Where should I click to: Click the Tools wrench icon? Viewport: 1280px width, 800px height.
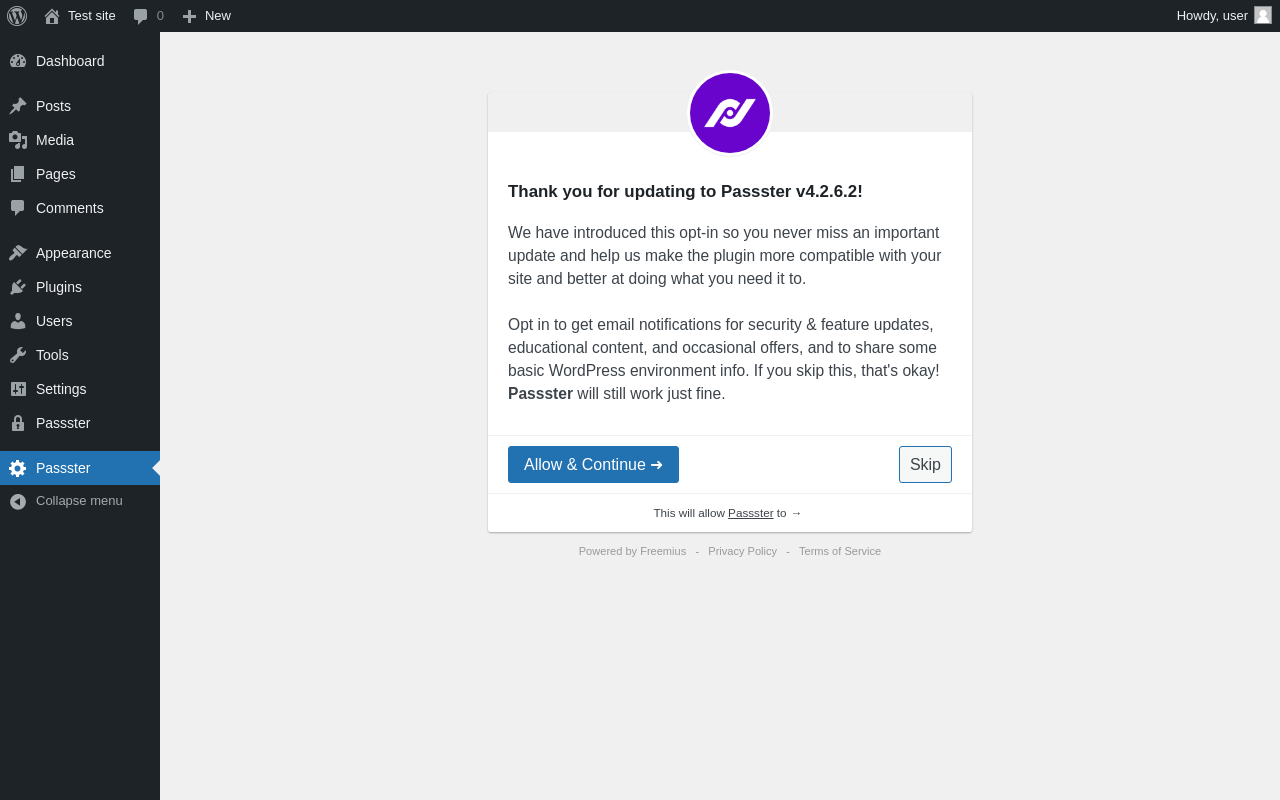(18, 355)
